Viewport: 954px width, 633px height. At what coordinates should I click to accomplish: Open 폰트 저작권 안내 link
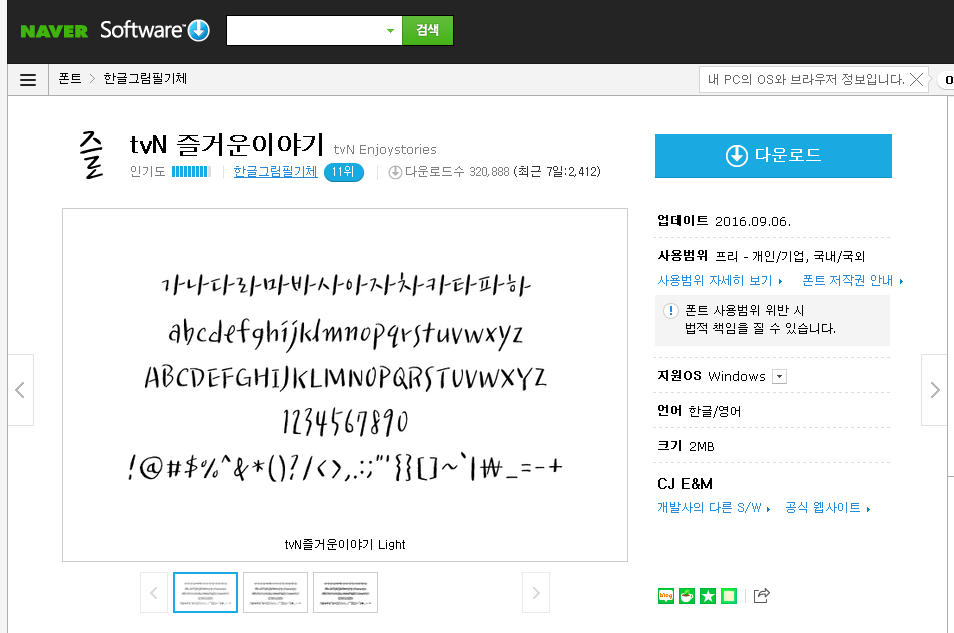[852, 281]
